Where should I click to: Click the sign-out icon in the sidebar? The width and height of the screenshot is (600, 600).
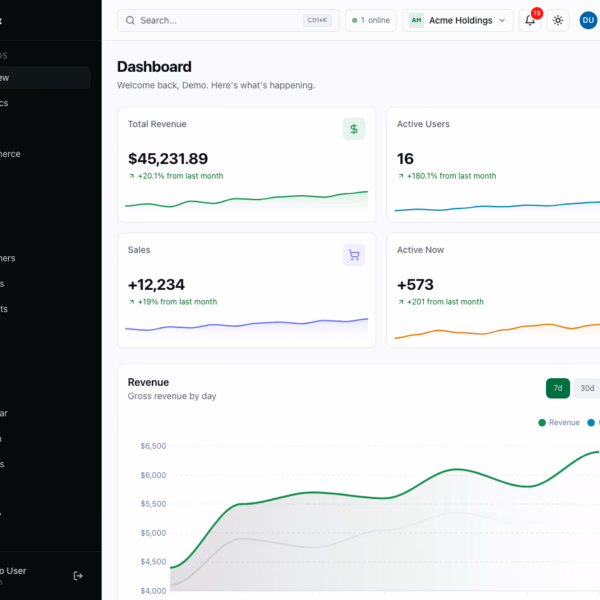tap(78, 576)
